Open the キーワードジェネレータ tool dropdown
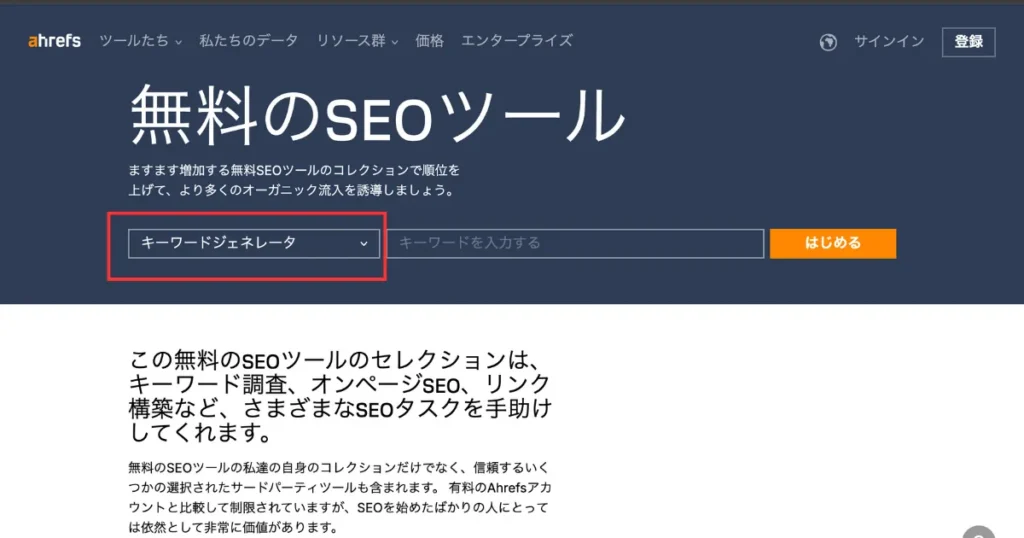Screen dimensions: 1024x538 tap(254, 244)
